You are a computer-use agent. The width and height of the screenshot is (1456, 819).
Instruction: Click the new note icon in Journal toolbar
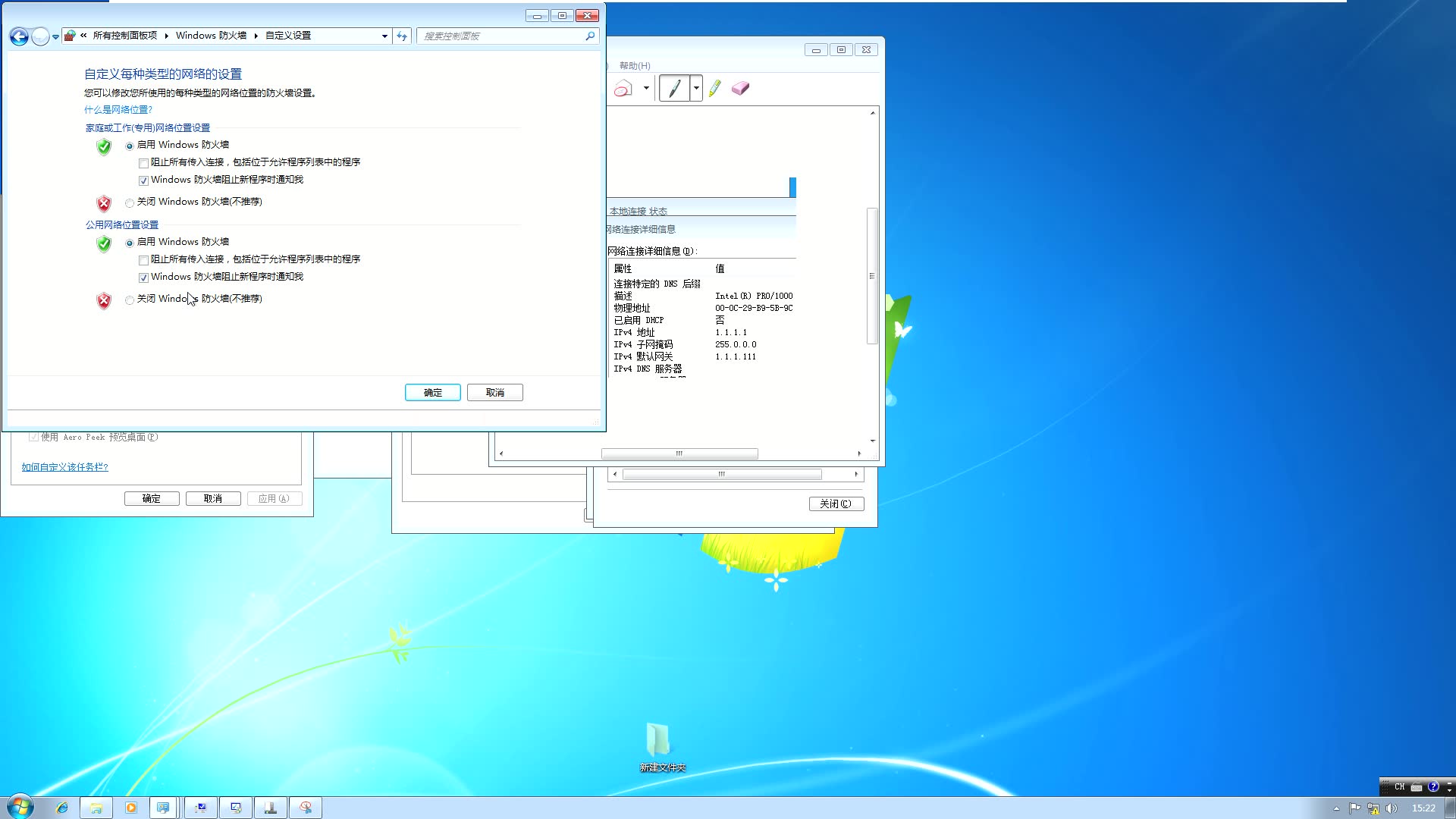(x=620, y=87)
